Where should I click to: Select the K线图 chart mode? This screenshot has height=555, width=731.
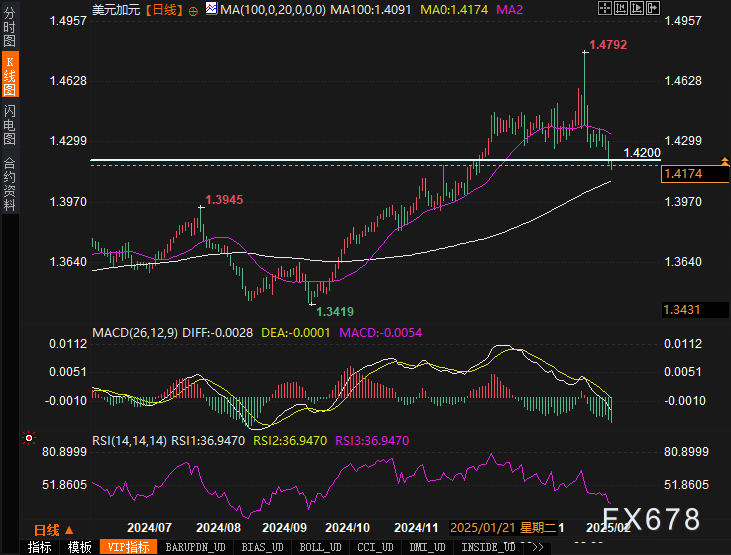tap(10, 74)
